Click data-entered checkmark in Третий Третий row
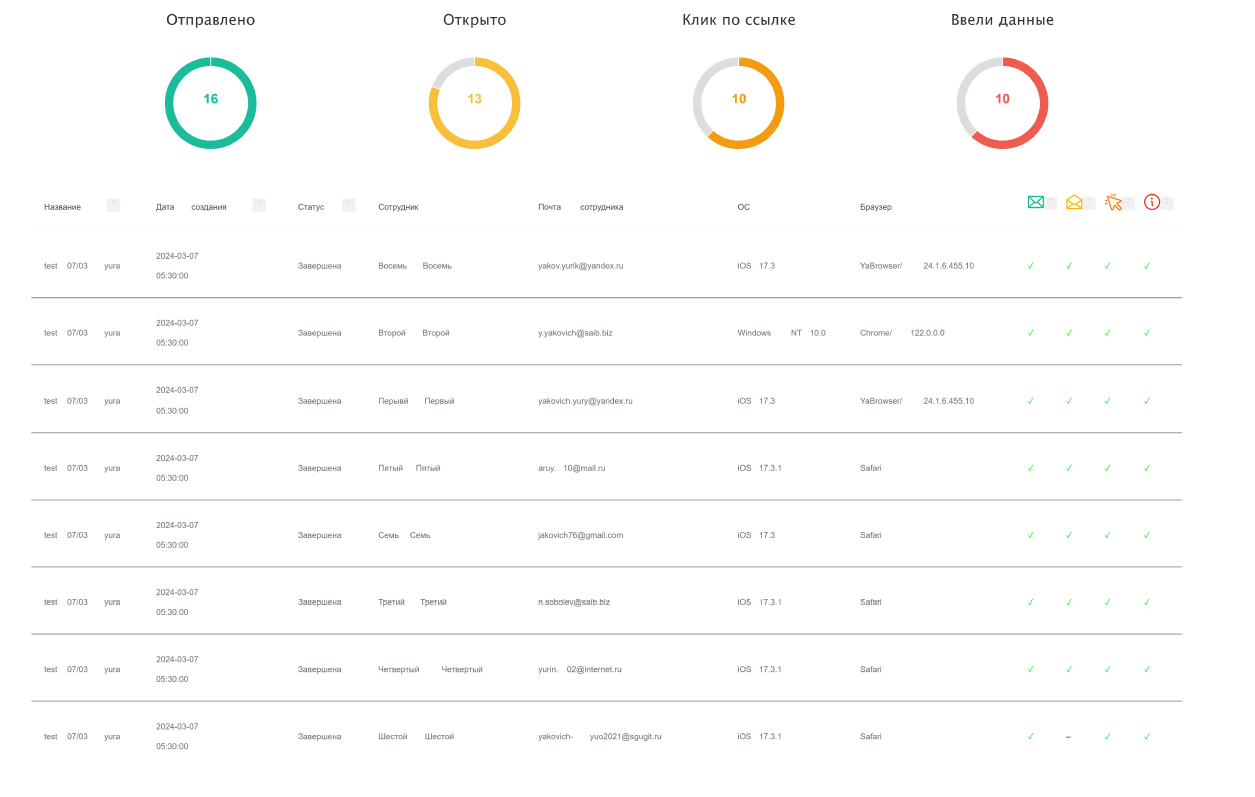This screenshot has width=1255, height=797. pyautogui.click(x=1147, y=602)
